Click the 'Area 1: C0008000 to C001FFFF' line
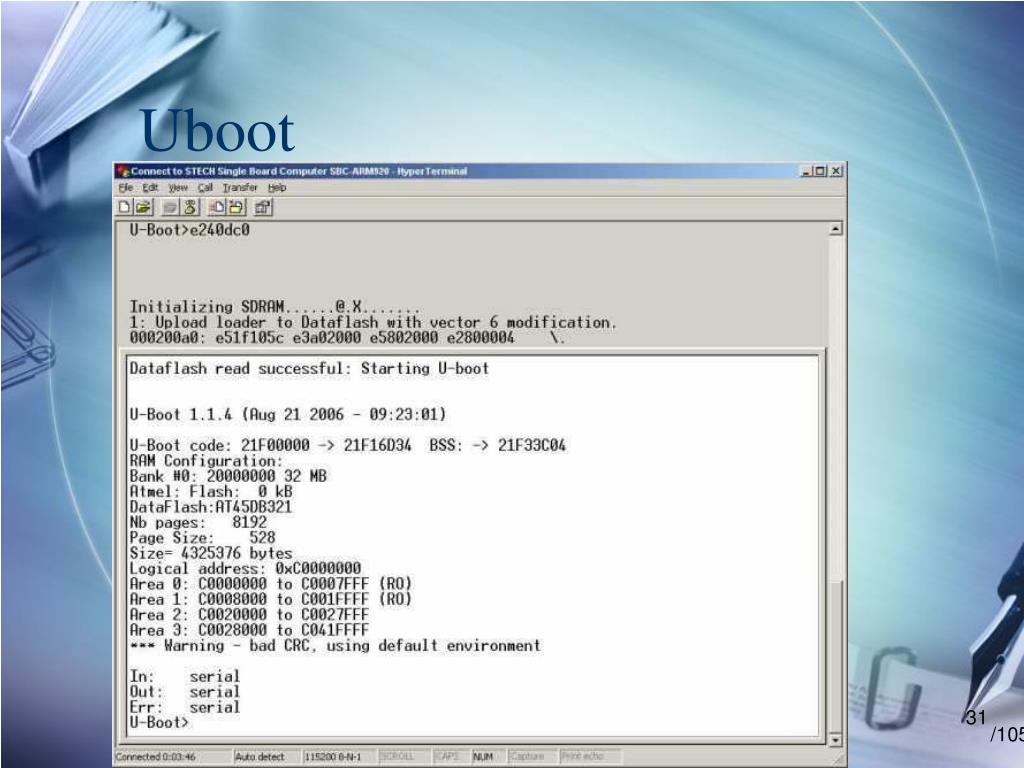 (271, 599)
